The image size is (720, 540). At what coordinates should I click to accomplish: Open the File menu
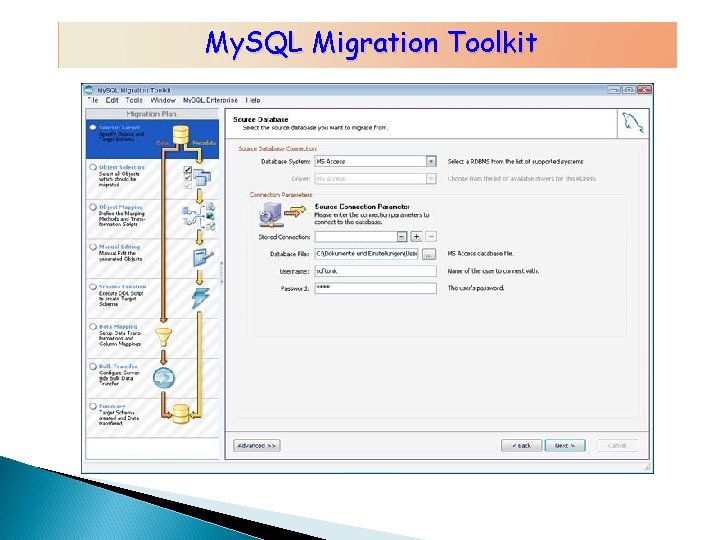pos(92,100)
